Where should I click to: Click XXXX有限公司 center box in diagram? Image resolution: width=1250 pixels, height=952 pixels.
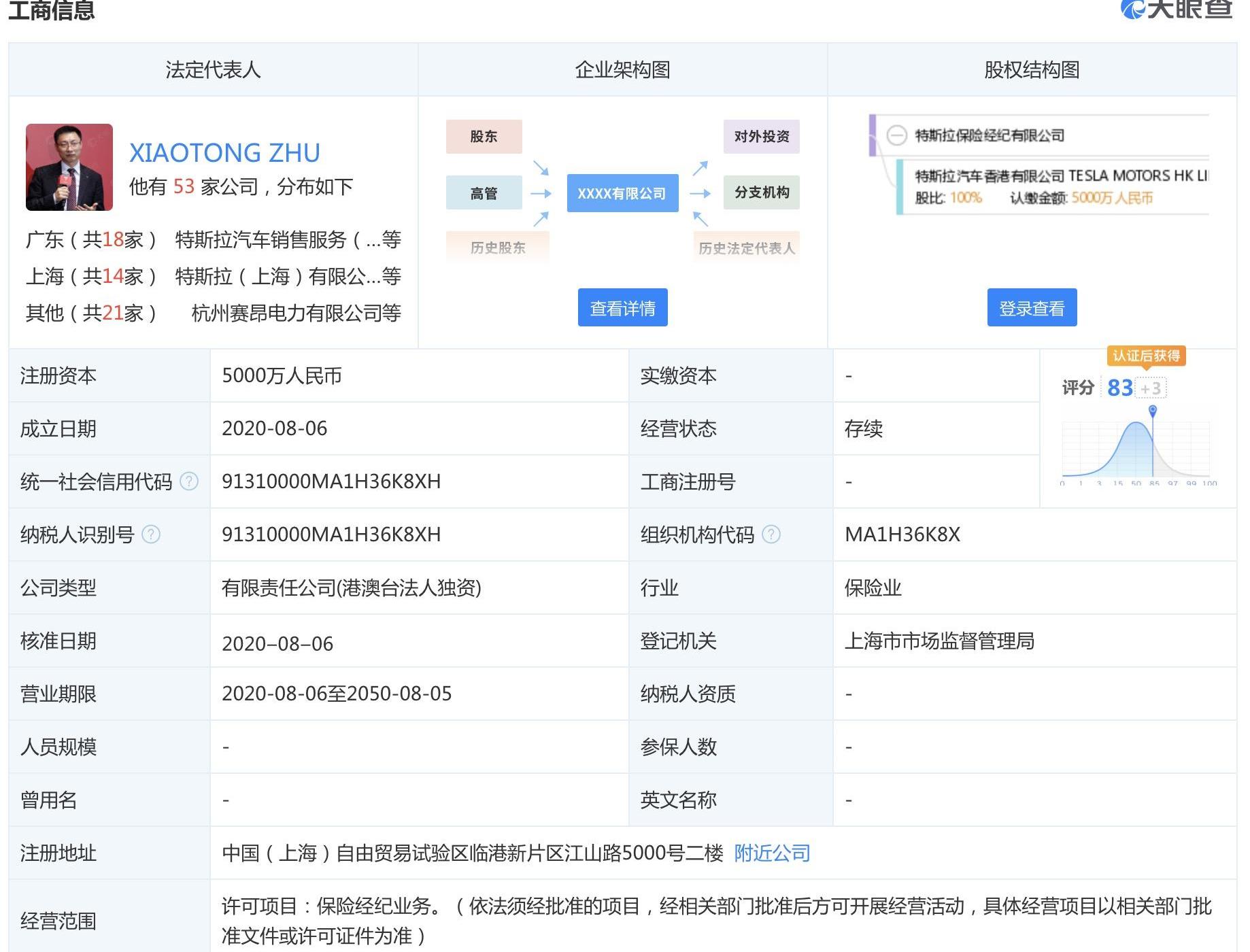click(622, 193)
